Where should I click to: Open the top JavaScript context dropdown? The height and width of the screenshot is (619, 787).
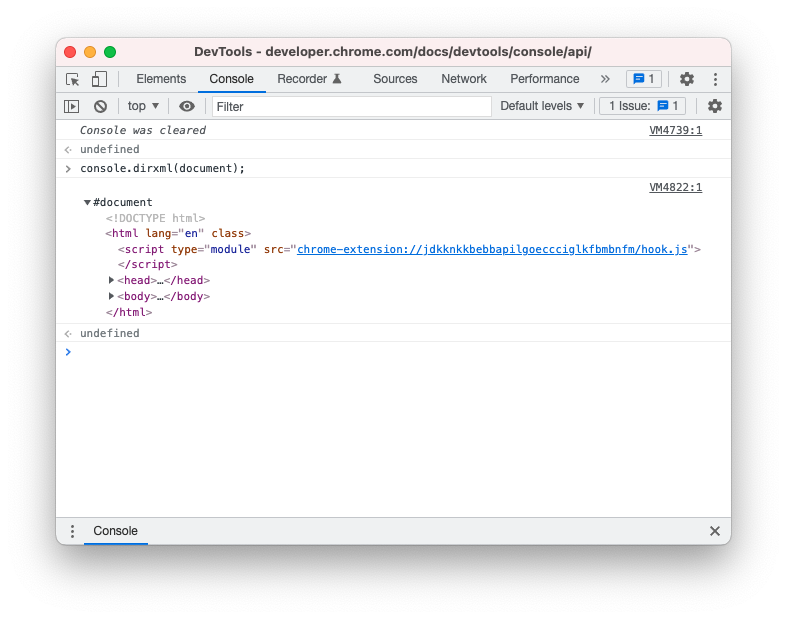143,106
